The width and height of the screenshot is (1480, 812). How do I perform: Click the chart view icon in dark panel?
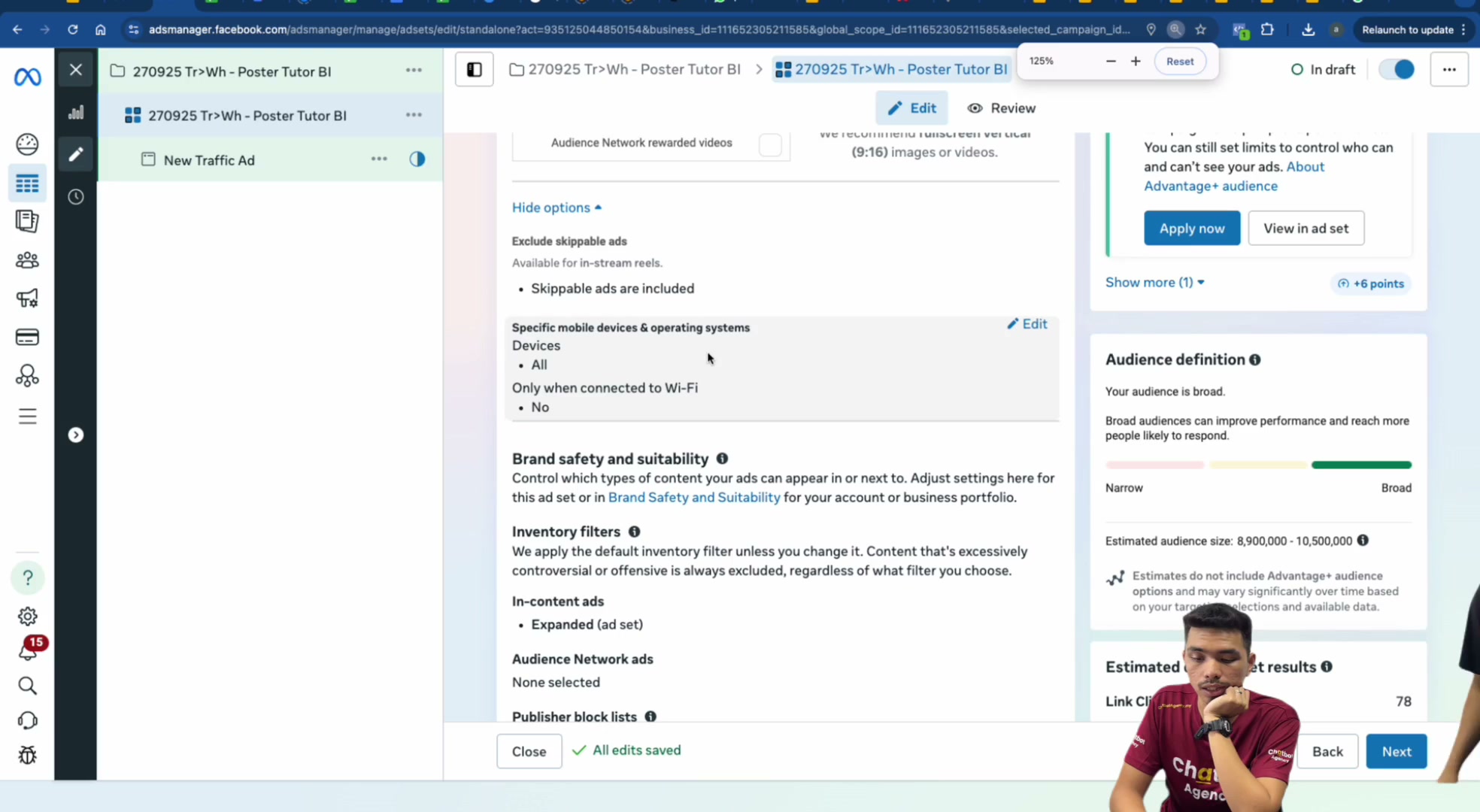76,113
